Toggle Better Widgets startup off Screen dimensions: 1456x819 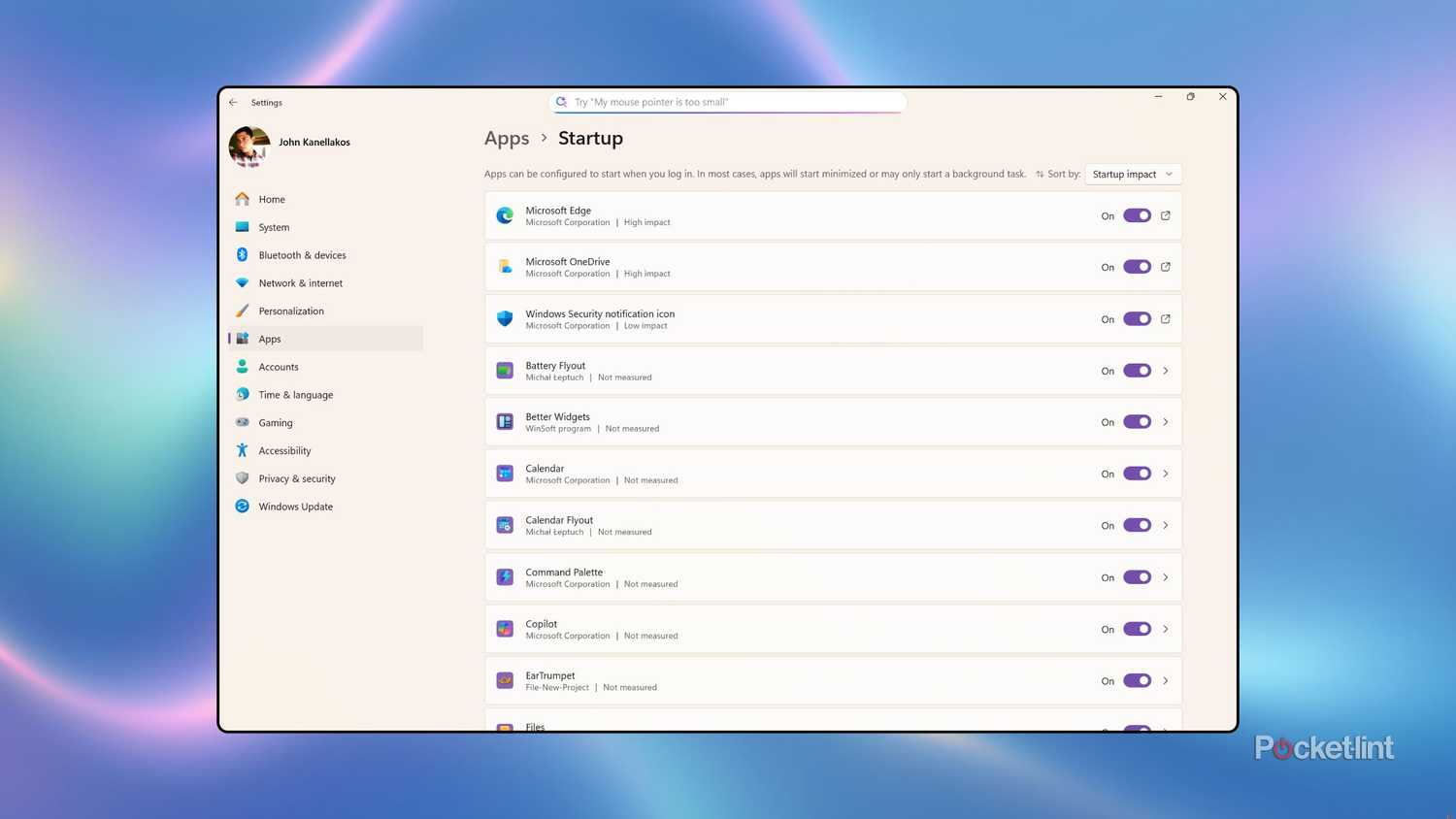[1137, 421]
